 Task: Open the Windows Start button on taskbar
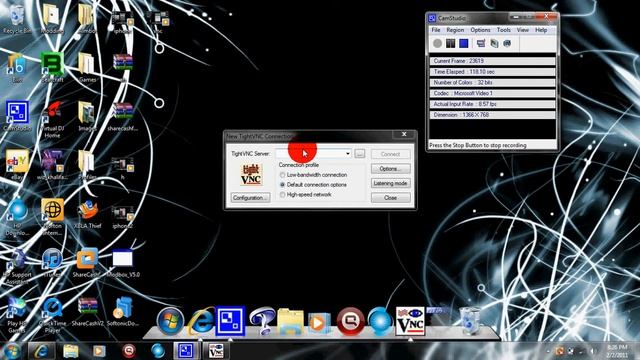(x=11, y=351)
